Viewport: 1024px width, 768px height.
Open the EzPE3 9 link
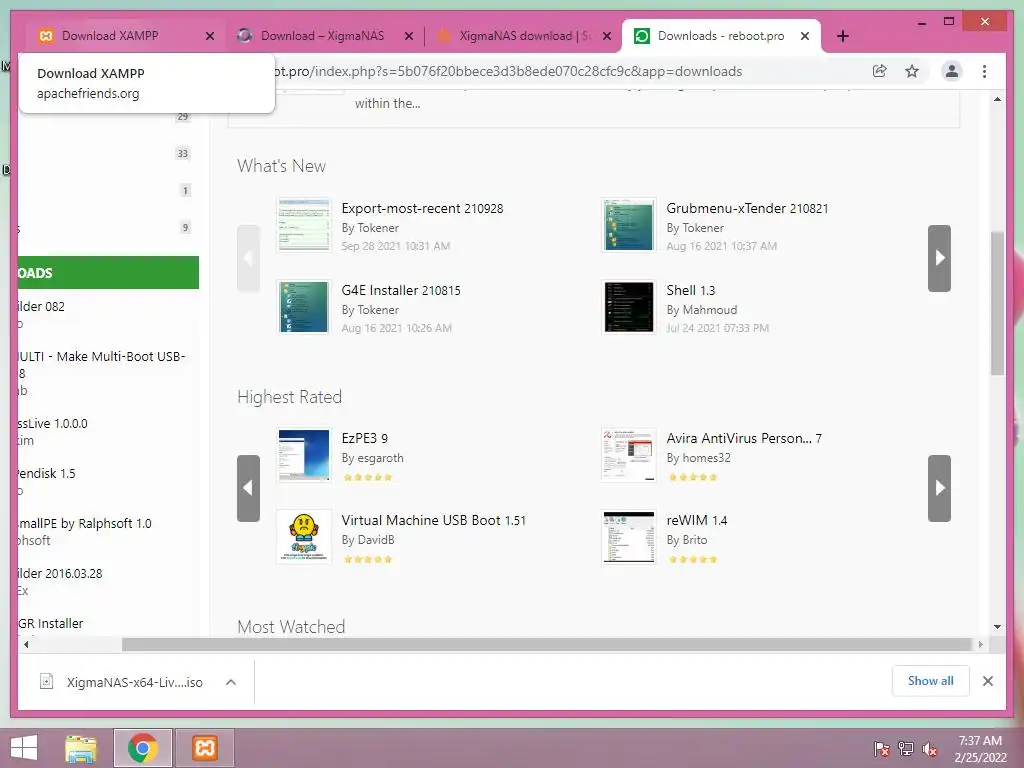[364, 438]
